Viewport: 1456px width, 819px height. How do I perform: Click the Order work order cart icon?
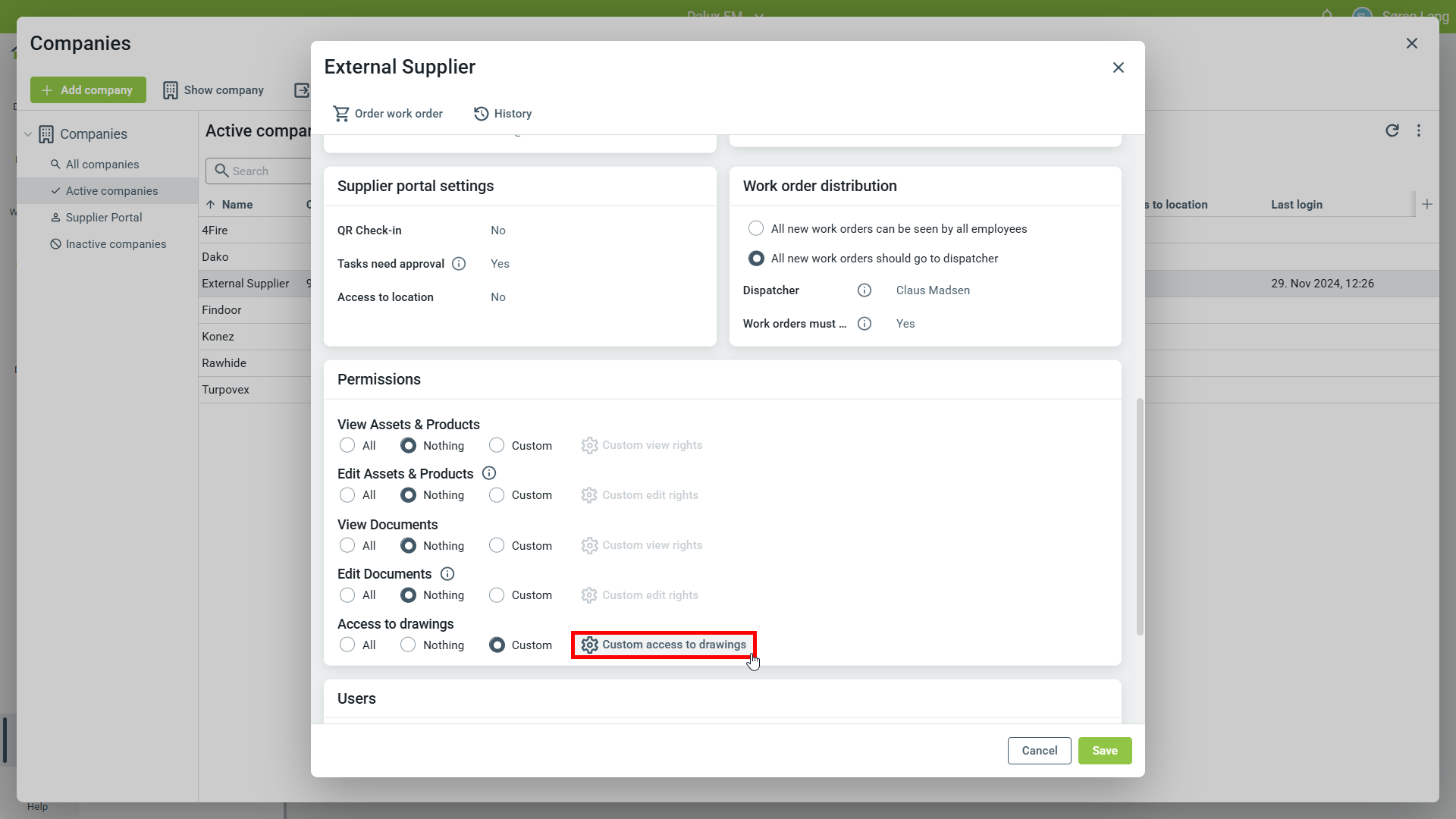tap(341, 114)
